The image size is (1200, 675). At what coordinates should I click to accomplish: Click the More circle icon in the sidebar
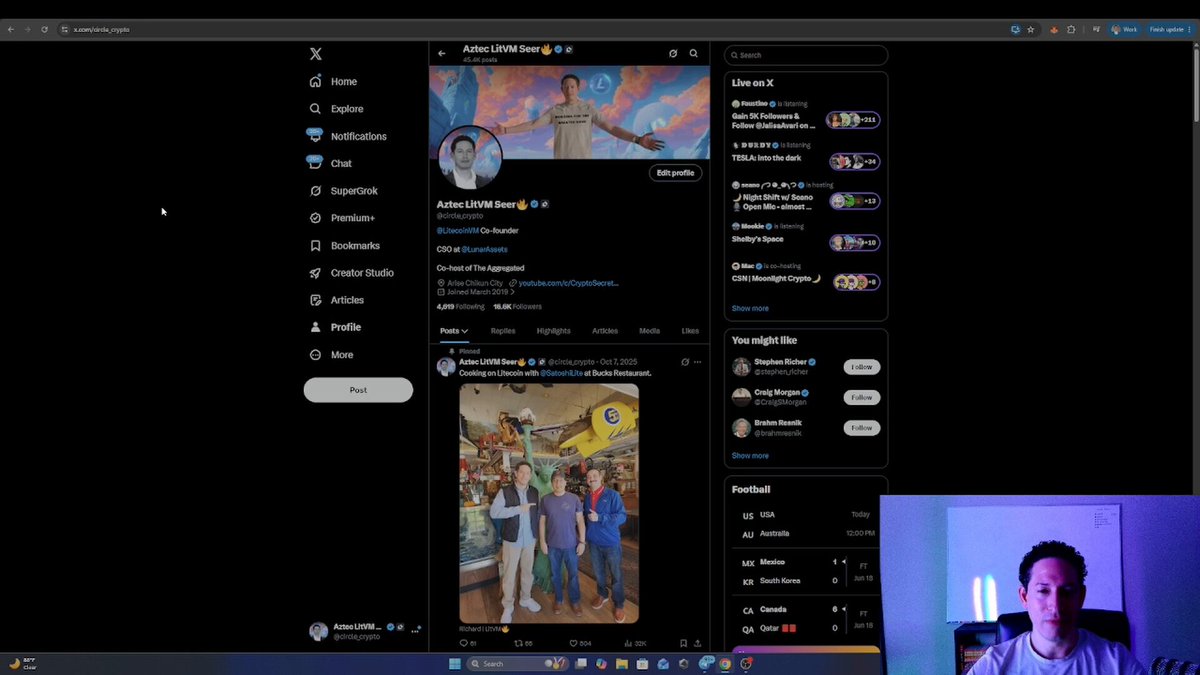[x=316, y=355]
